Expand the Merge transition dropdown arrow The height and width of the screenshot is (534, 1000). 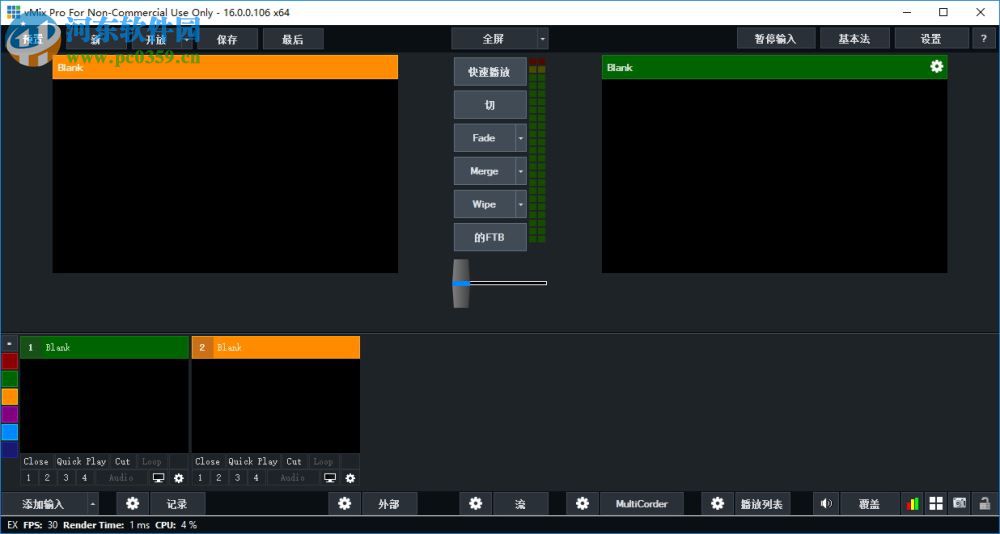tap(521, 171)
